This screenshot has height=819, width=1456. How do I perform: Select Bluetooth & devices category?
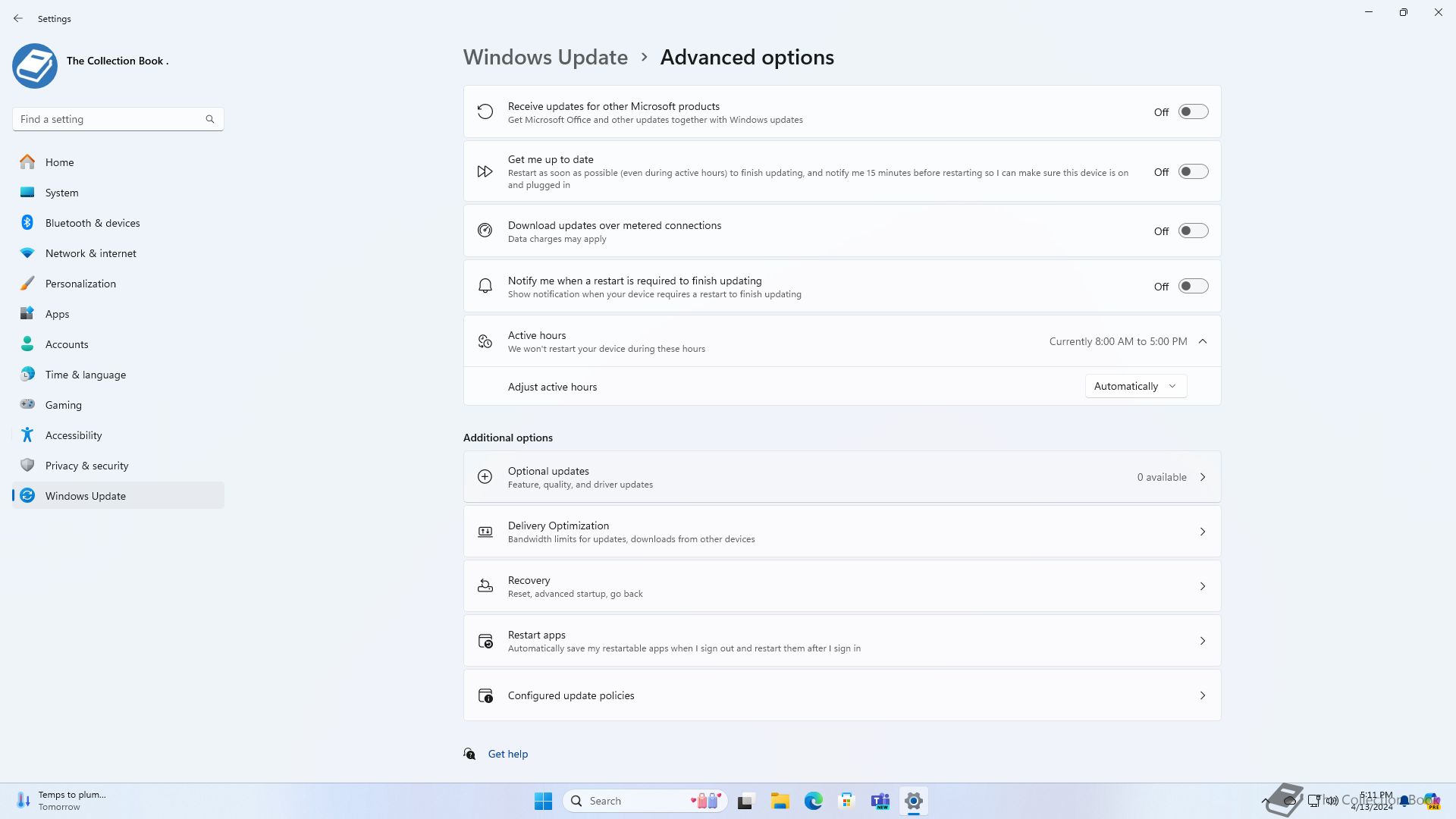click(x=118, y=222)
